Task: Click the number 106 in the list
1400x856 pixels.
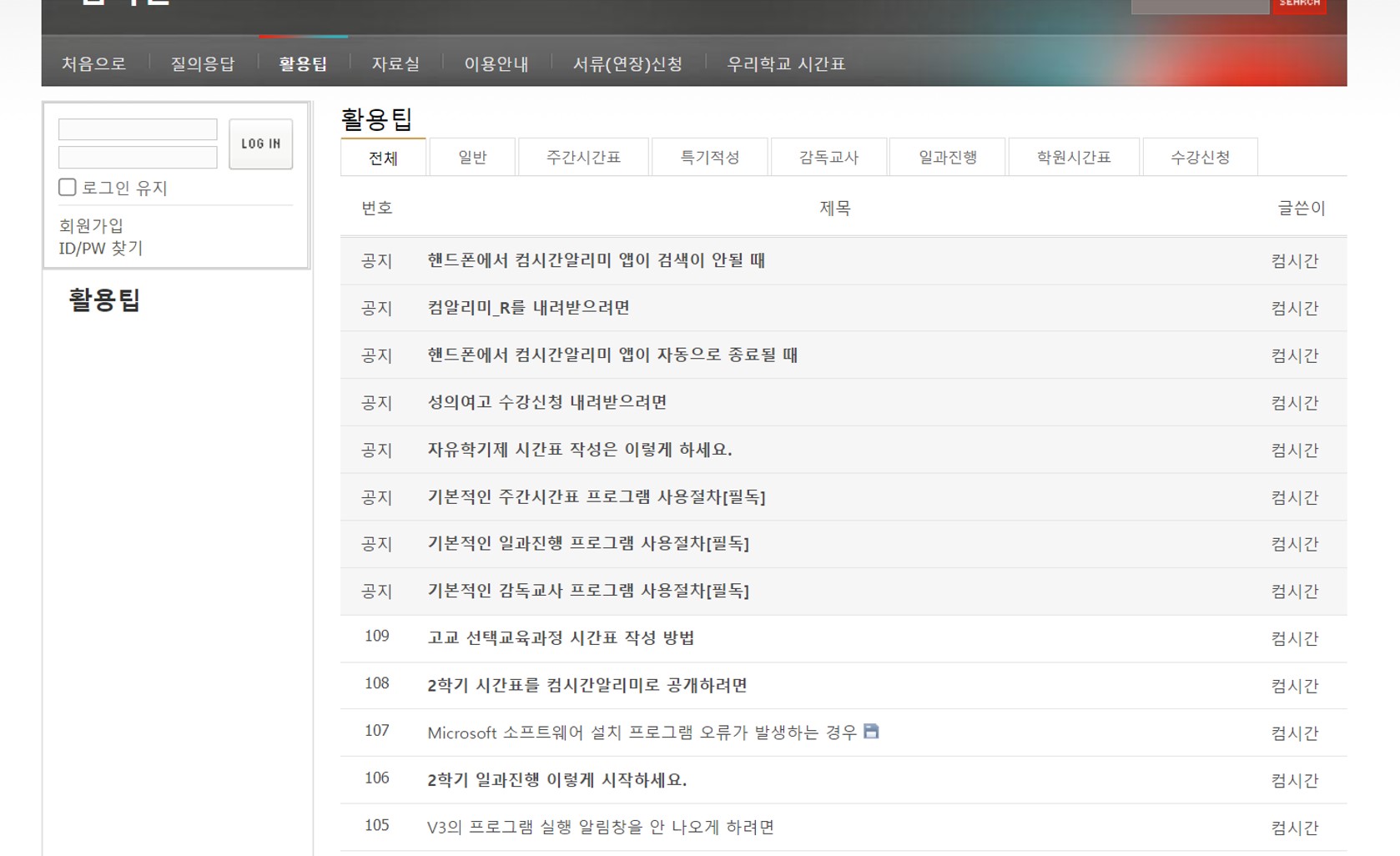Action: [x=377, y=778]
